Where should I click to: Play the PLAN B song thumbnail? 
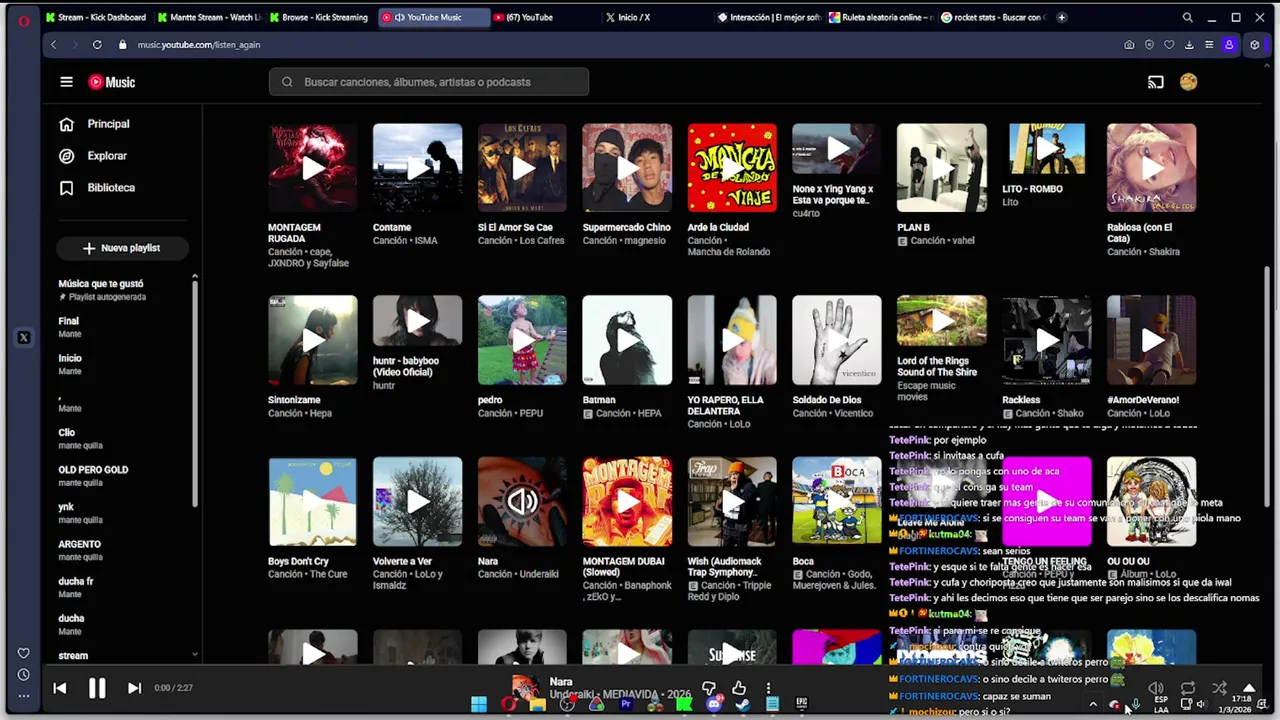942,168
